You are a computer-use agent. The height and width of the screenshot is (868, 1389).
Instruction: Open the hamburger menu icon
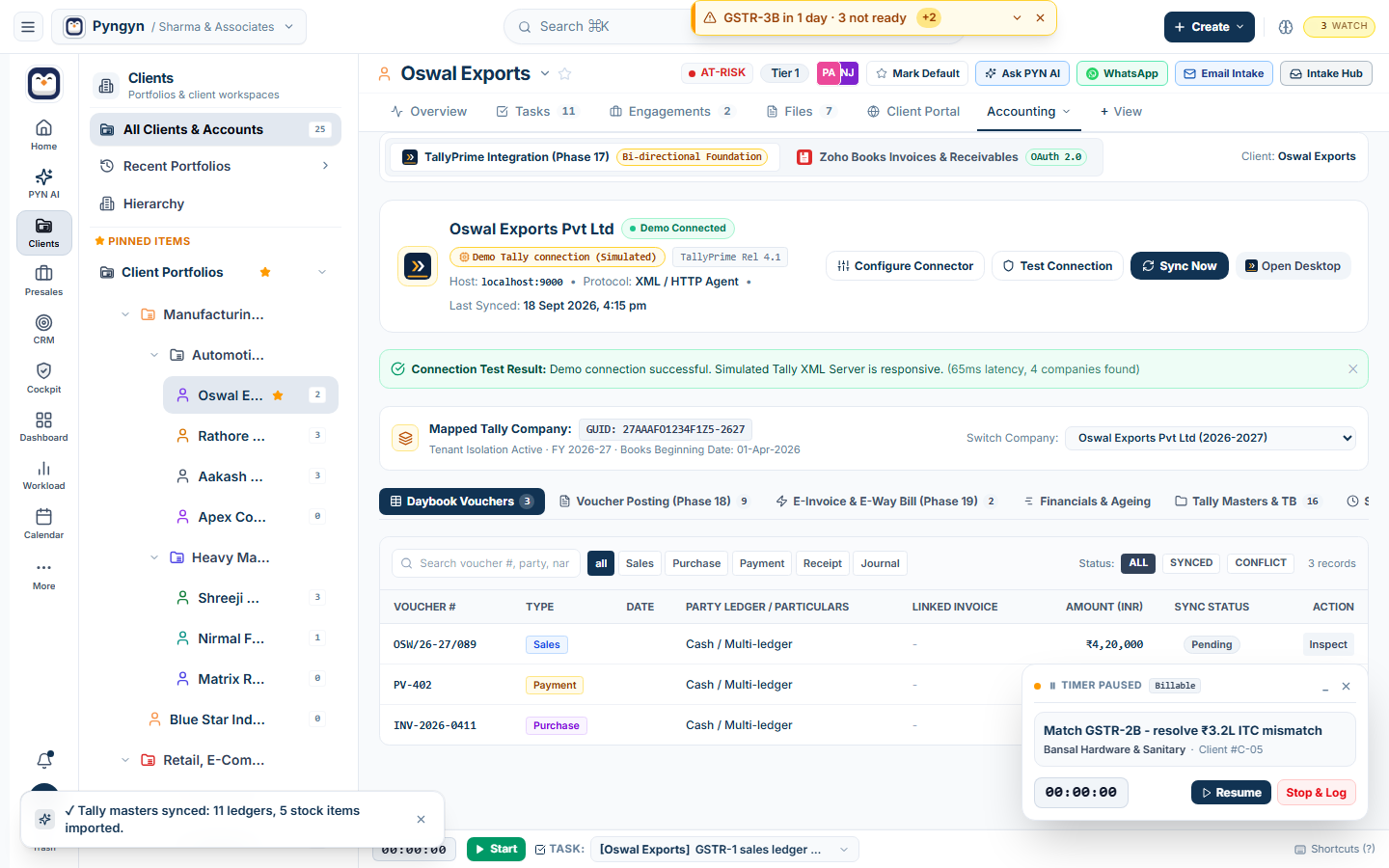pyautogui.click(x=28, y=27)
